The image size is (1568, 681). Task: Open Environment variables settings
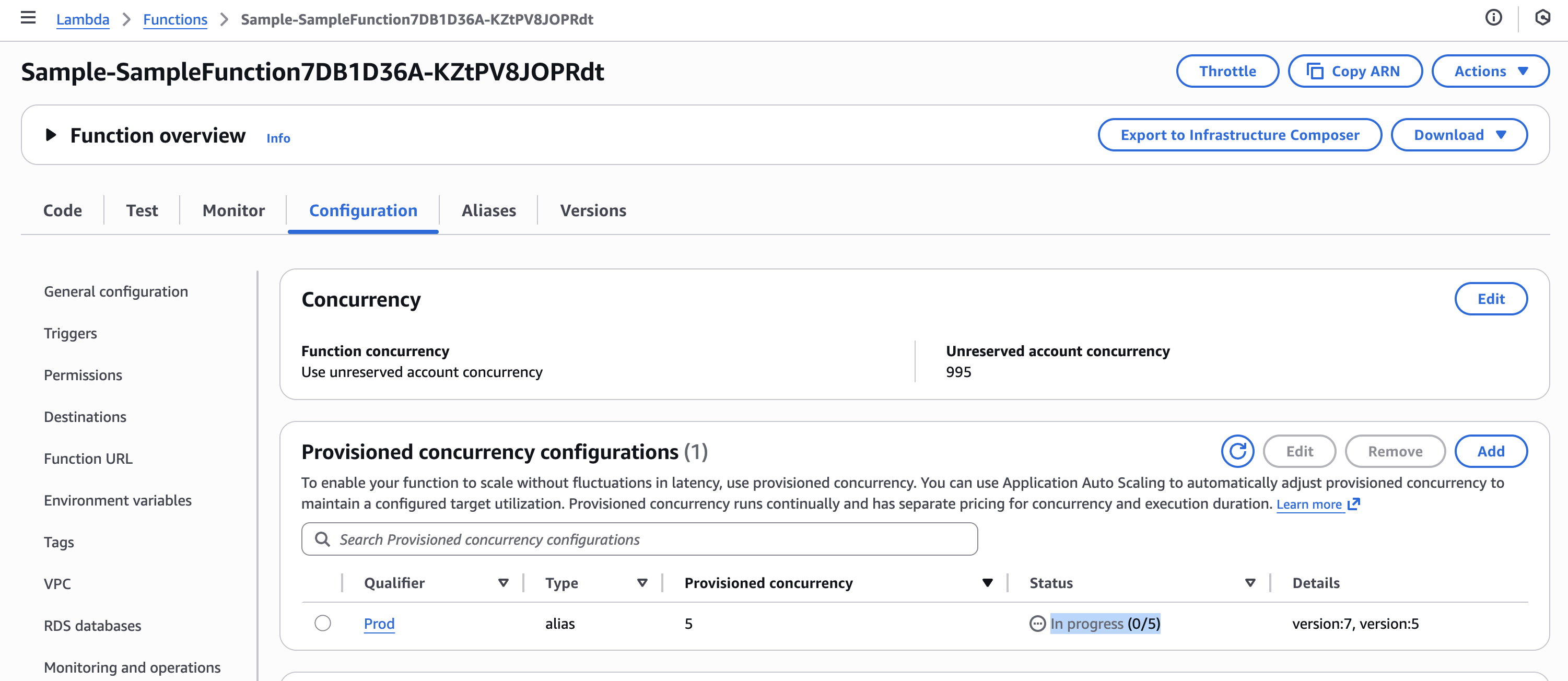[x=118, y=500]
